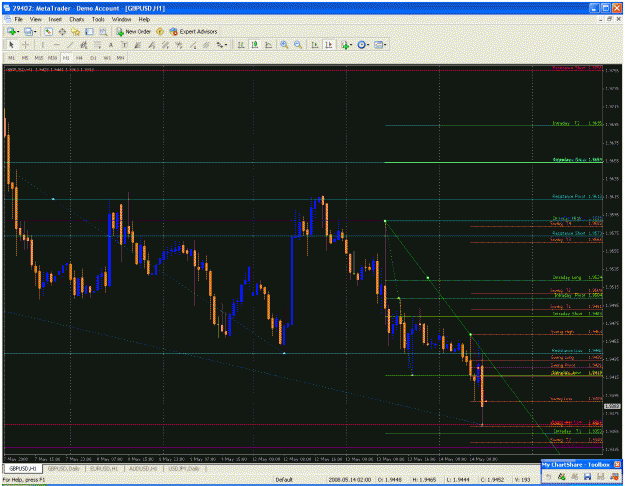
Task: Click the blue Save icon in ChartShare Toolbox
Action: click(587, 476)
